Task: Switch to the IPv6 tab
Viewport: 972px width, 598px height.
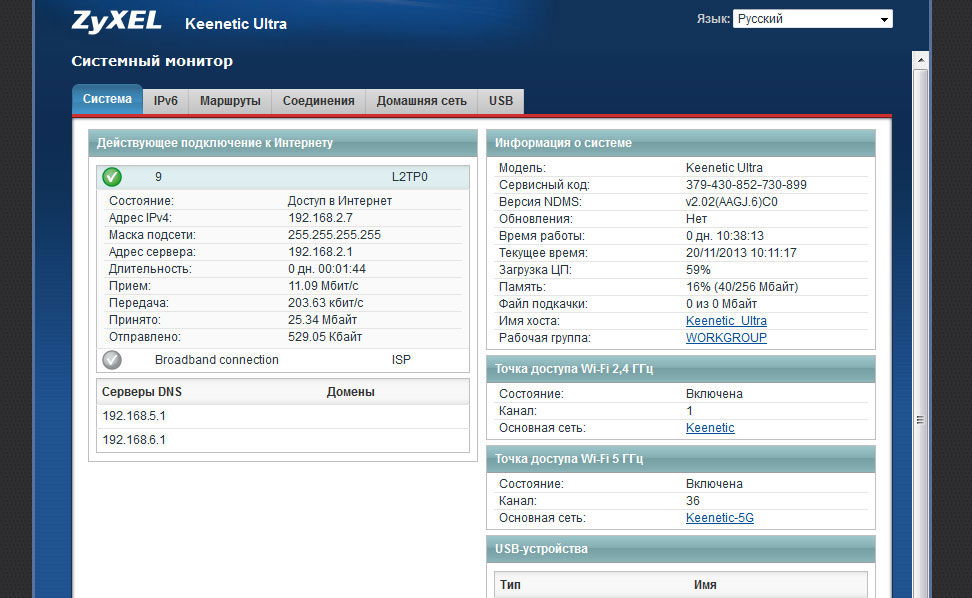Action: [x=166, y=101]
